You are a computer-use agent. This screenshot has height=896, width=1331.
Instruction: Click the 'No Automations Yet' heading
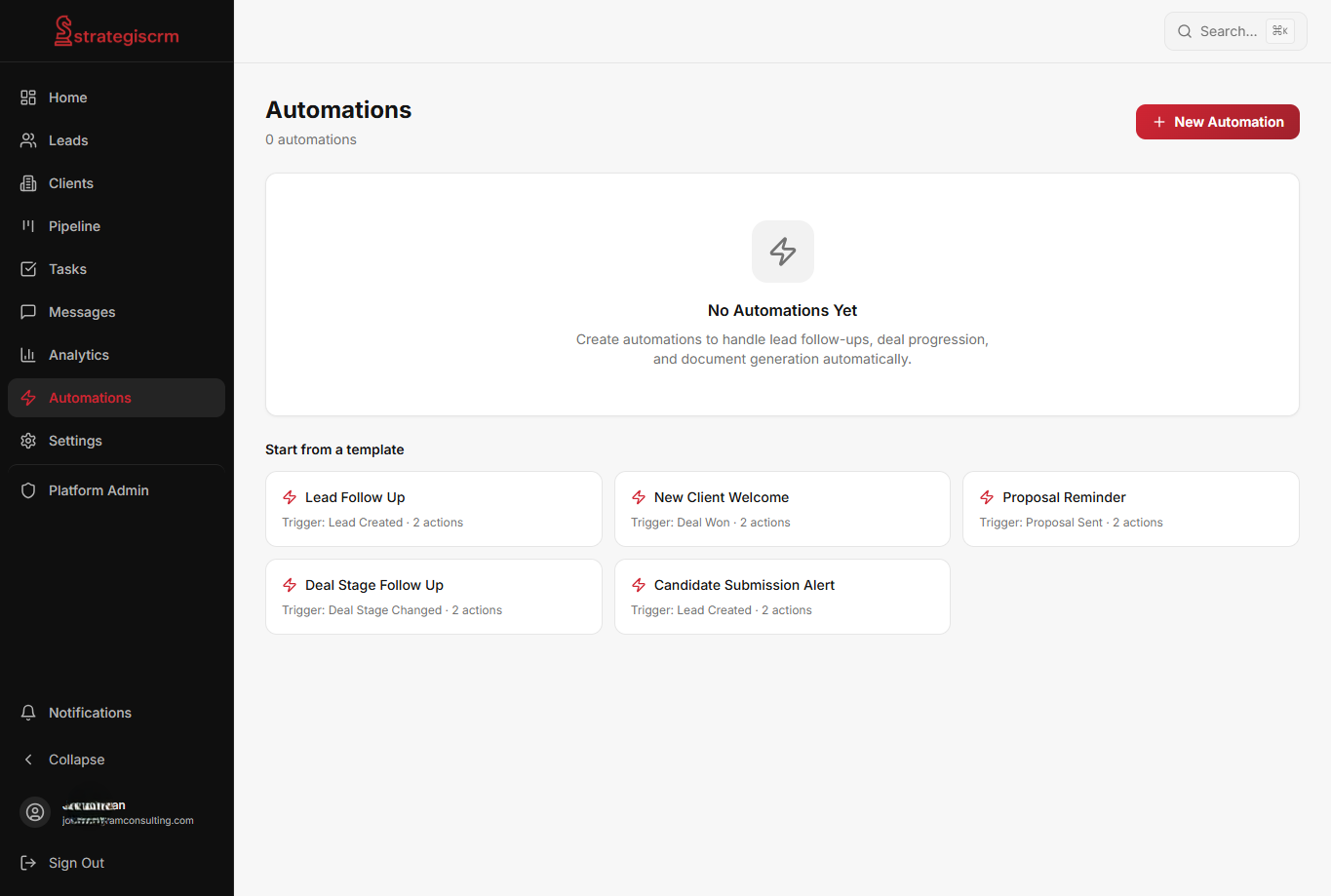782,310
